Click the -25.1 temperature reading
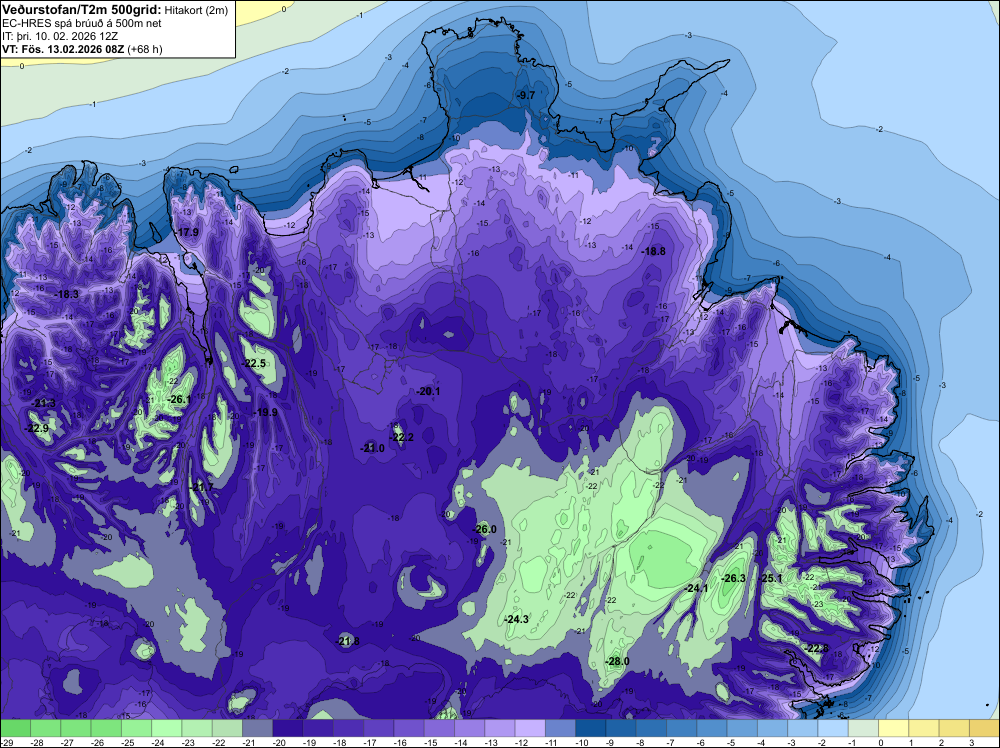Screen dimensions: 1000x748 (770, 578)
